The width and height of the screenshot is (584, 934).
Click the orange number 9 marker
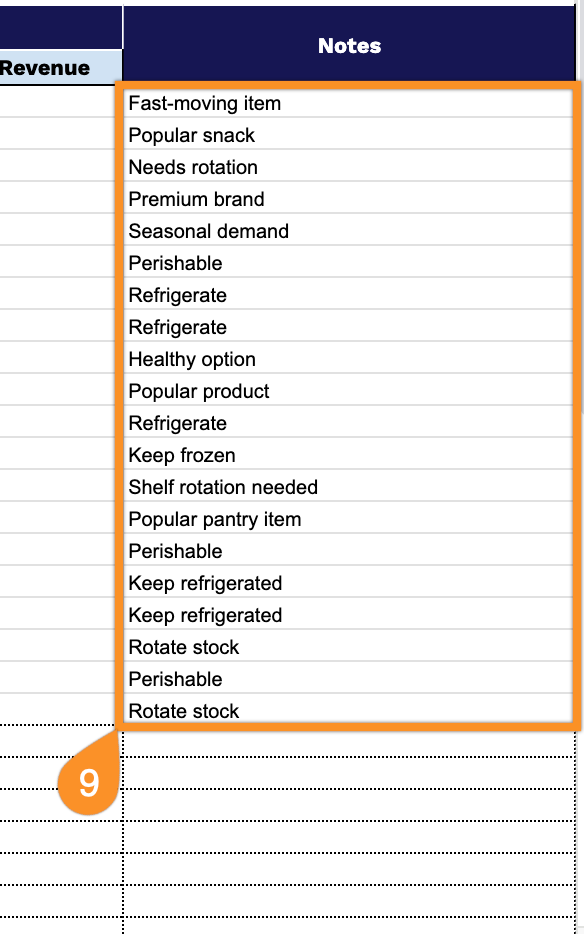(89, 782)
